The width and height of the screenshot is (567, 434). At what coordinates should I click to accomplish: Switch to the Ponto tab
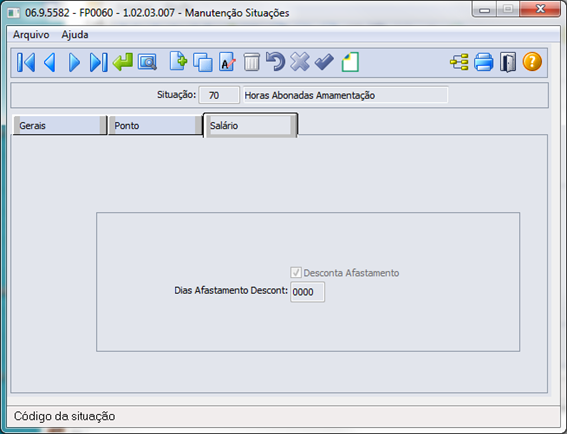click(x=155, y=125)
